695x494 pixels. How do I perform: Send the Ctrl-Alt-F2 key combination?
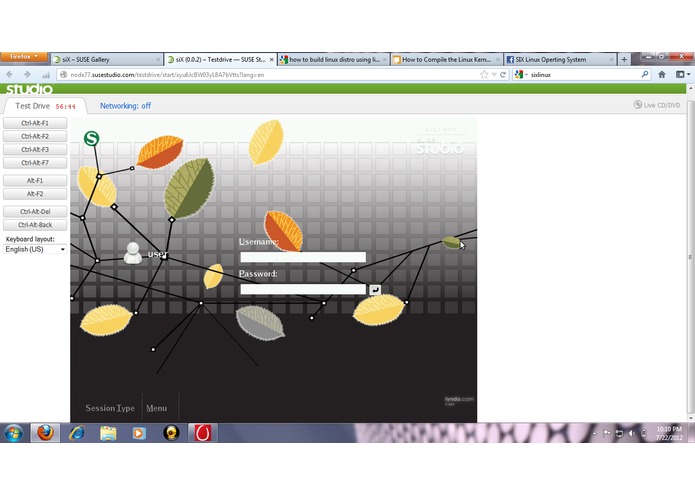tap(35, 136)
